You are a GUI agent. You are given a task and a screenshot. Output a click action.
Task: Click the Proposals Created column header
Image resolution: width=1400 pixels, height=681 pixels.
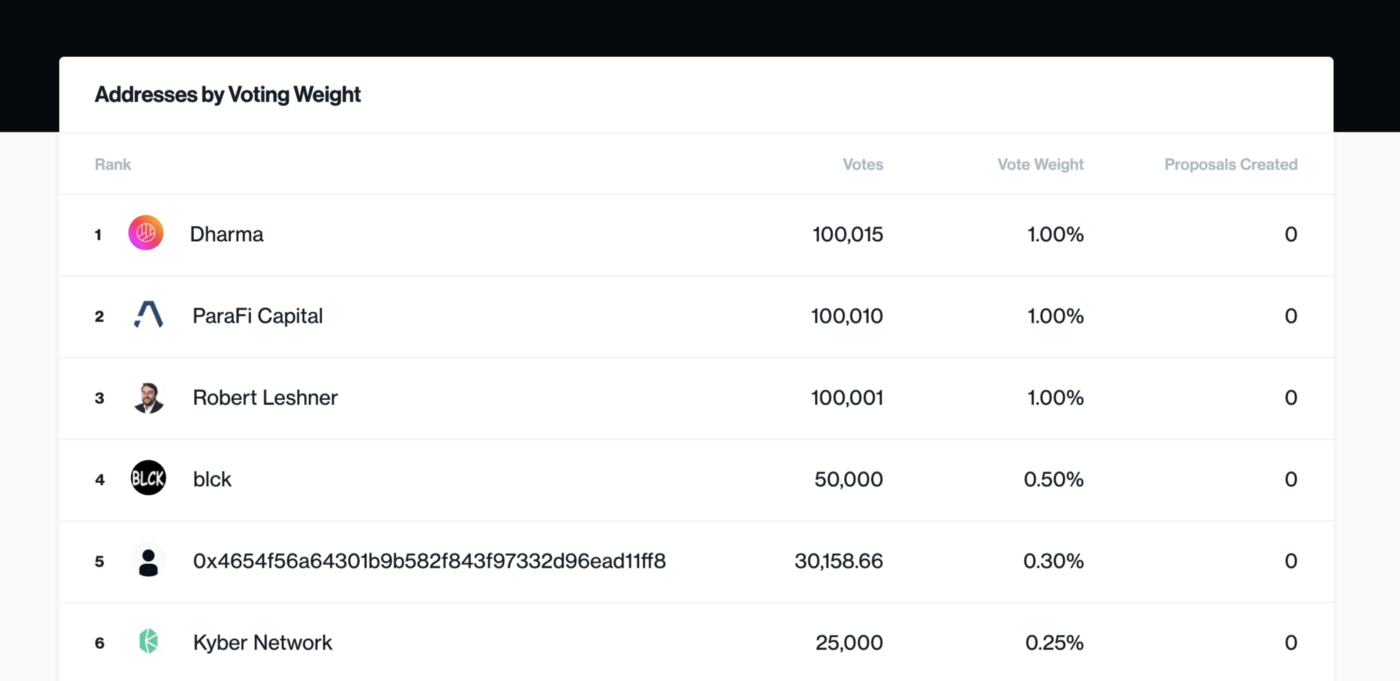click(1230, 164)
